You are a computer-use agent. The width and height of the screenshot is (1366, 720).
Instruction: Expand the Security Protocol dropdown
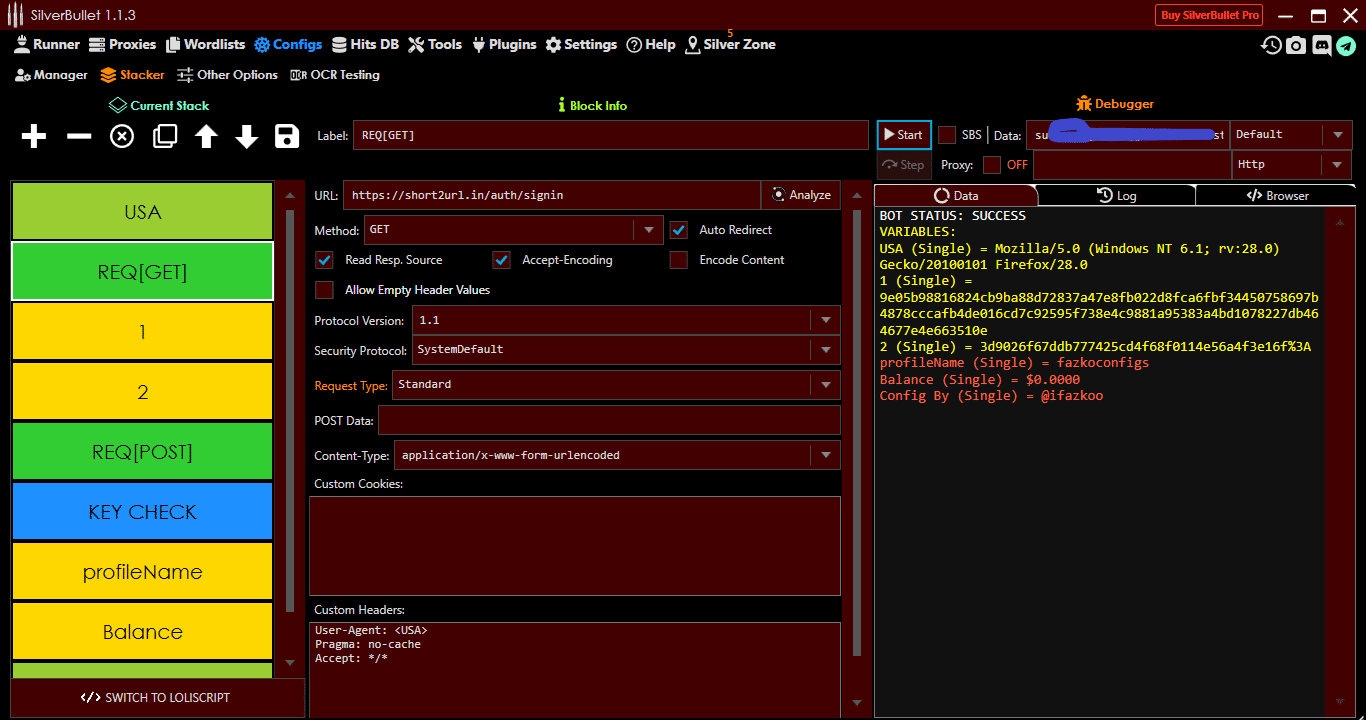pyautogui.click(x=827, y=349)
